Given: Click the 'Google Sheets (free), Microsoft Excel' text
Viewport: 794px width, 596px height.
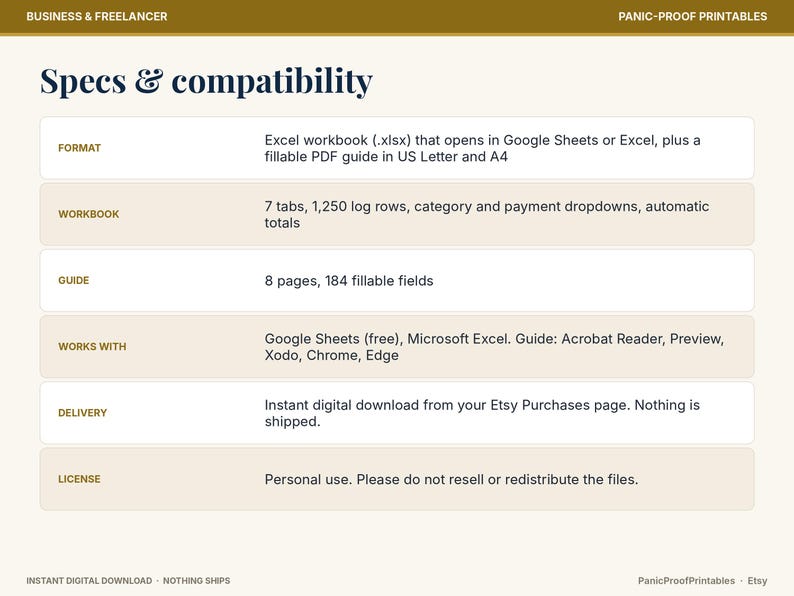Looking at the screenshot, I should [494, 347].
